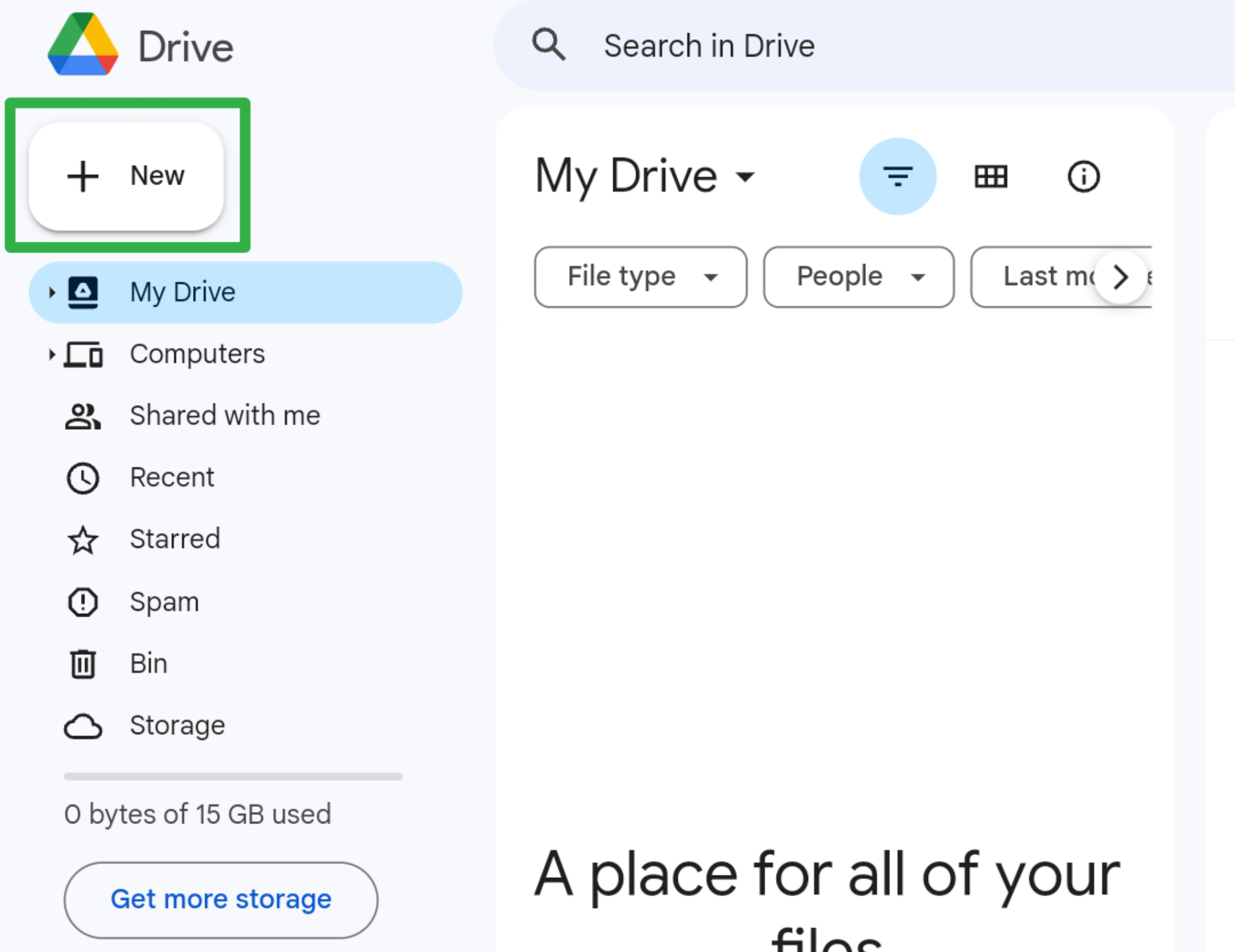Viewport: 1235px width, 952px height.
Task: Click Get more storage button
Action: 221,900
